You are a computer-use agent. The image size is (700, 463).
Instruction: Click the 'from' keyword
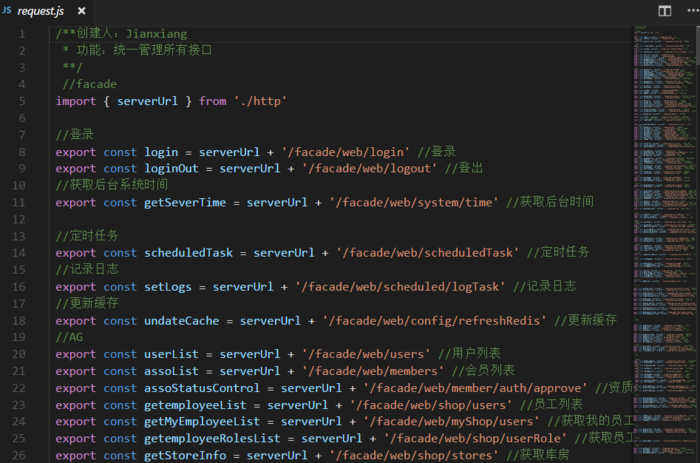click(x=212, y=101)
